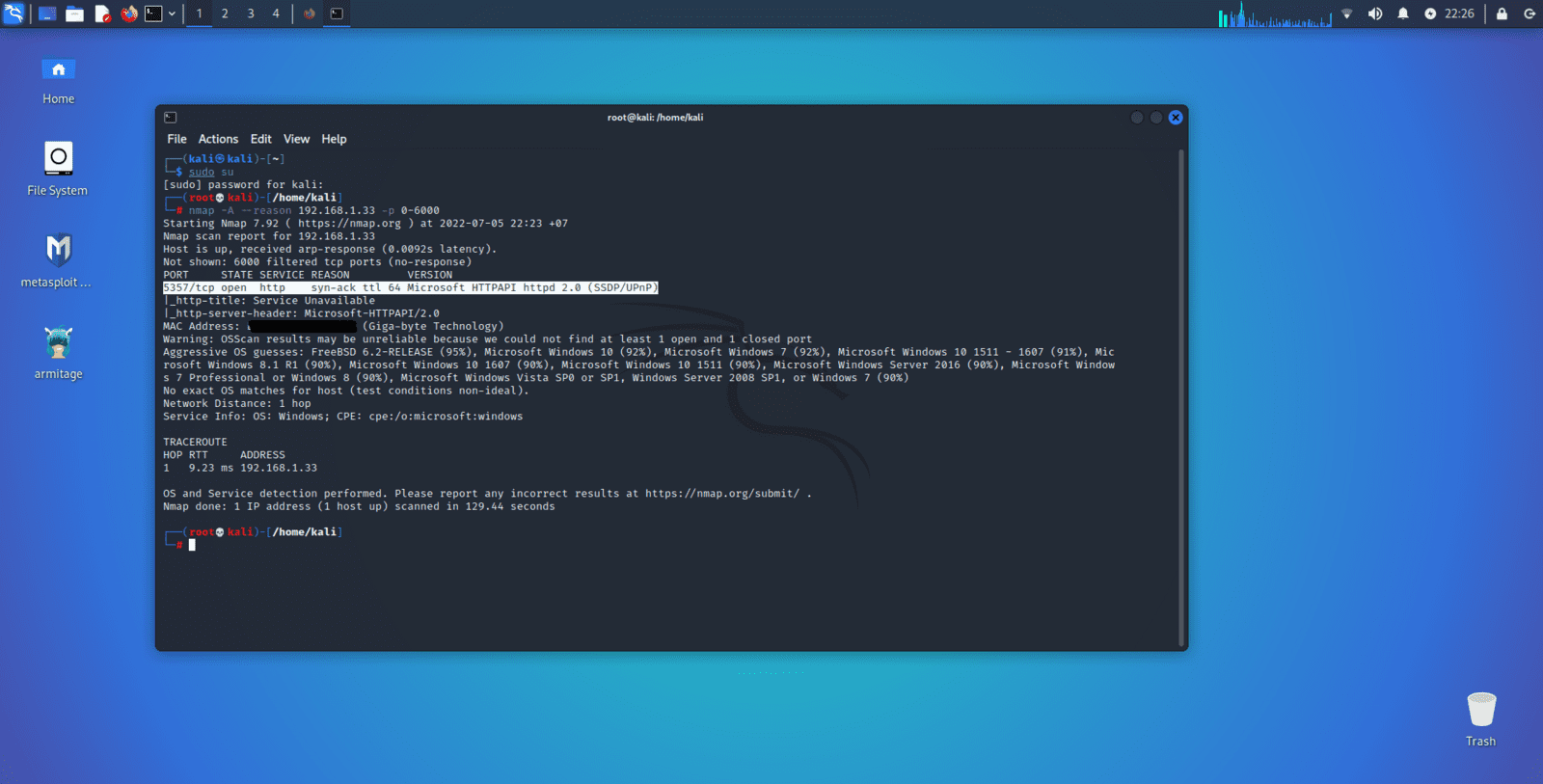Open the terminal Help menu
1543x784 pixels.
click(x=334, y=139)
